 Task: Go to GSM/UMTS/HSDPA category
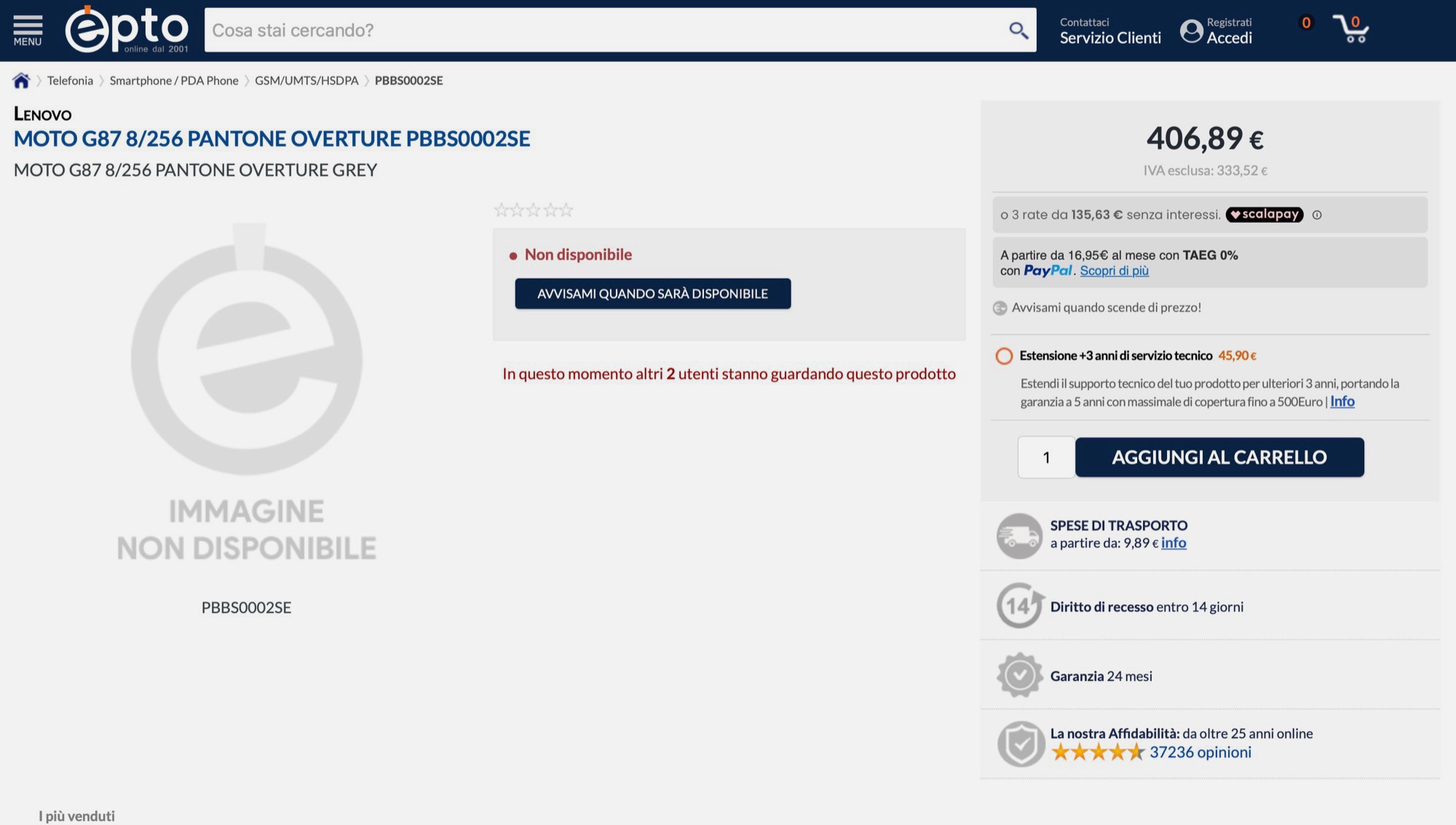coord(306,81)
